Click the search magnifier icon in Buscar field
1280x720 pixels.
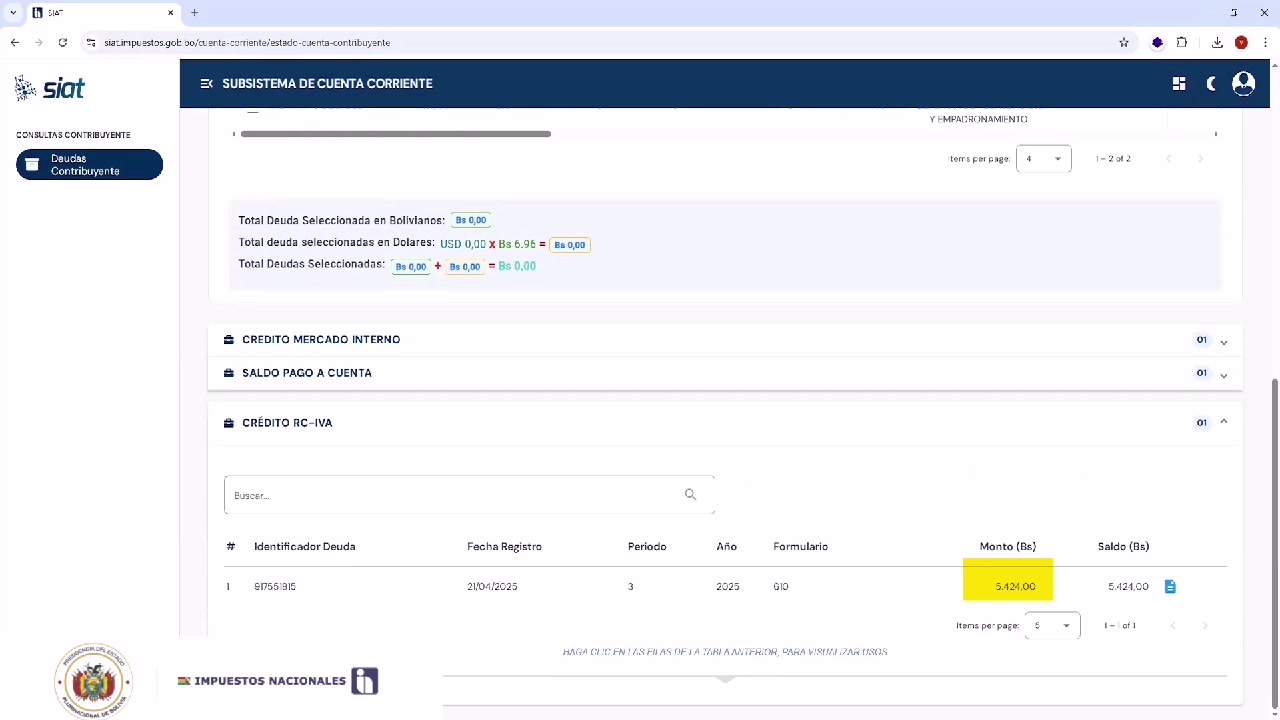tap(690, 495)
